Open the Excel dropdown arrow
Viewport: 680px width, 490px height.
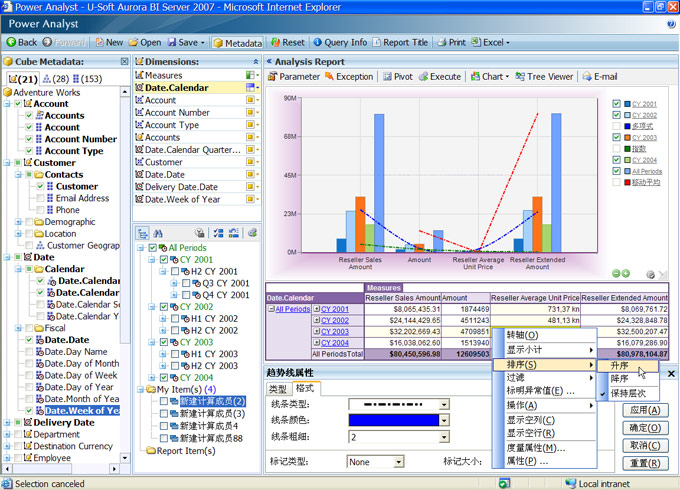(507, 43)
